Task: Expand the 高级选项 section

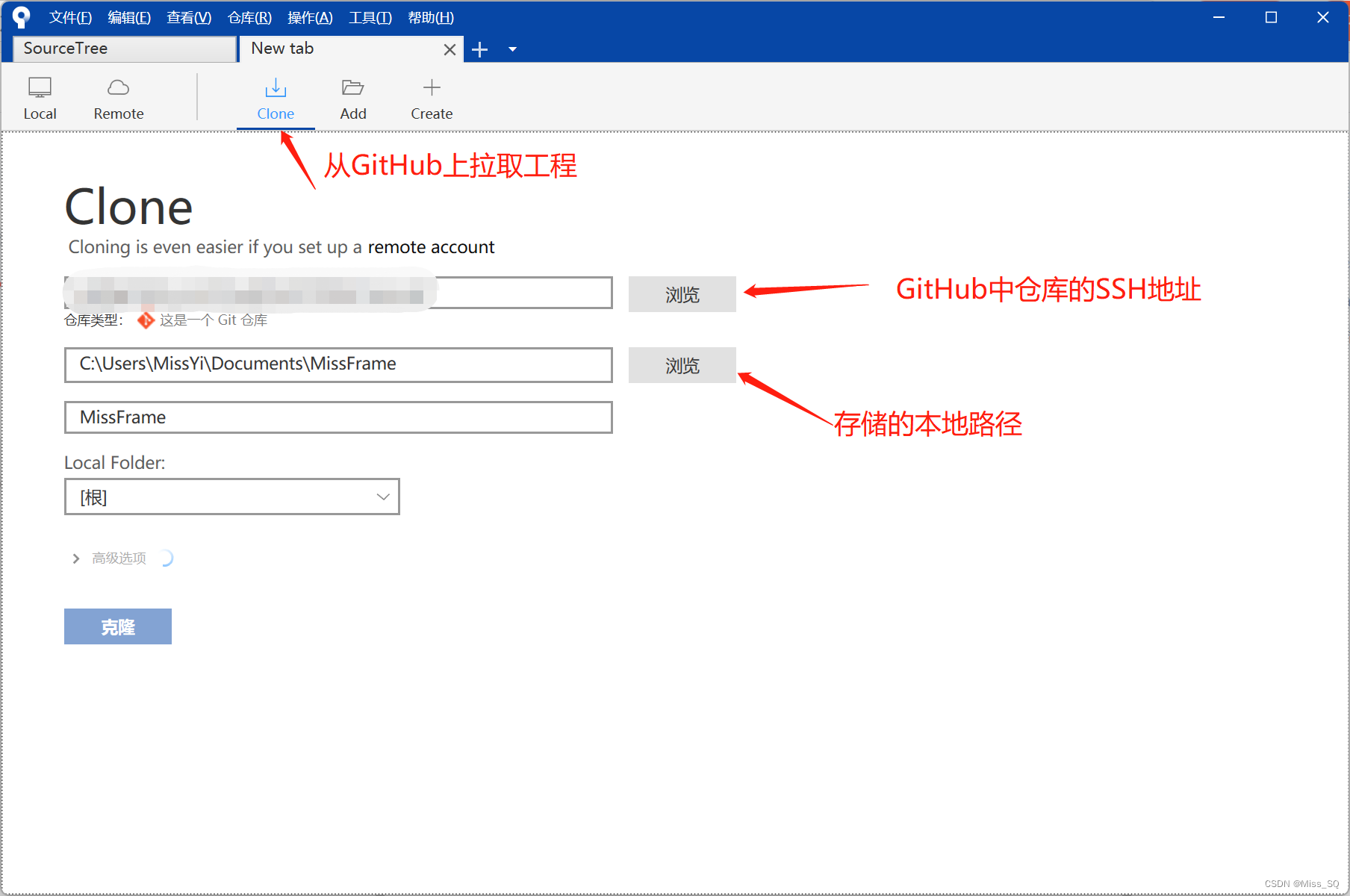Action: tap(75, 558)
